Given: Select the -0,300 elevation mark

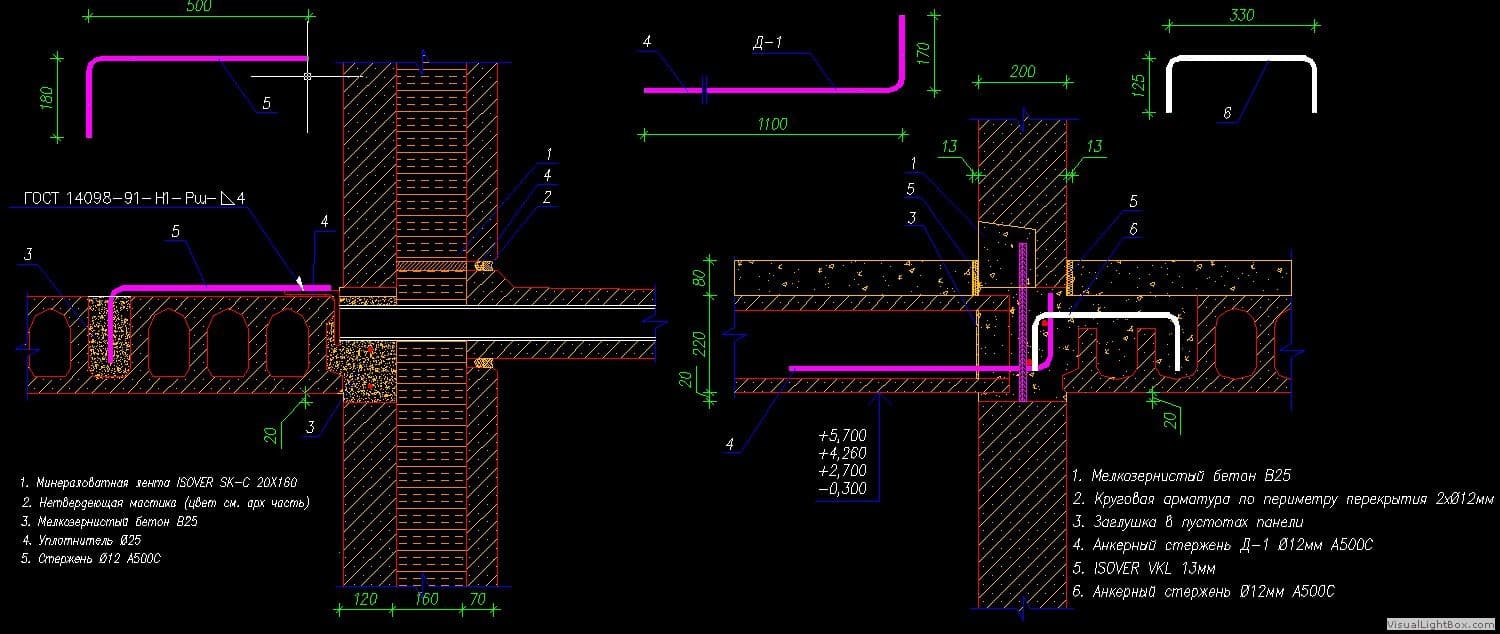Looking at the screenshot, I should point(842,490).
